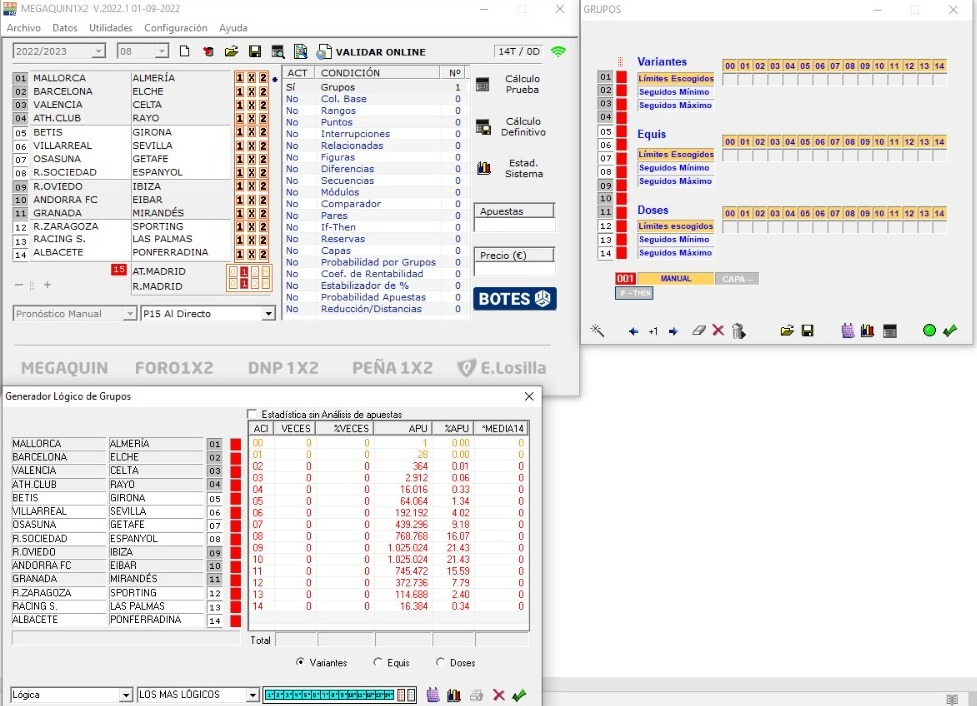Toggle 'Estadística sin Análisis de apuestas' checkbox
This screenshot has width=977, height=706.
[252, 414]
